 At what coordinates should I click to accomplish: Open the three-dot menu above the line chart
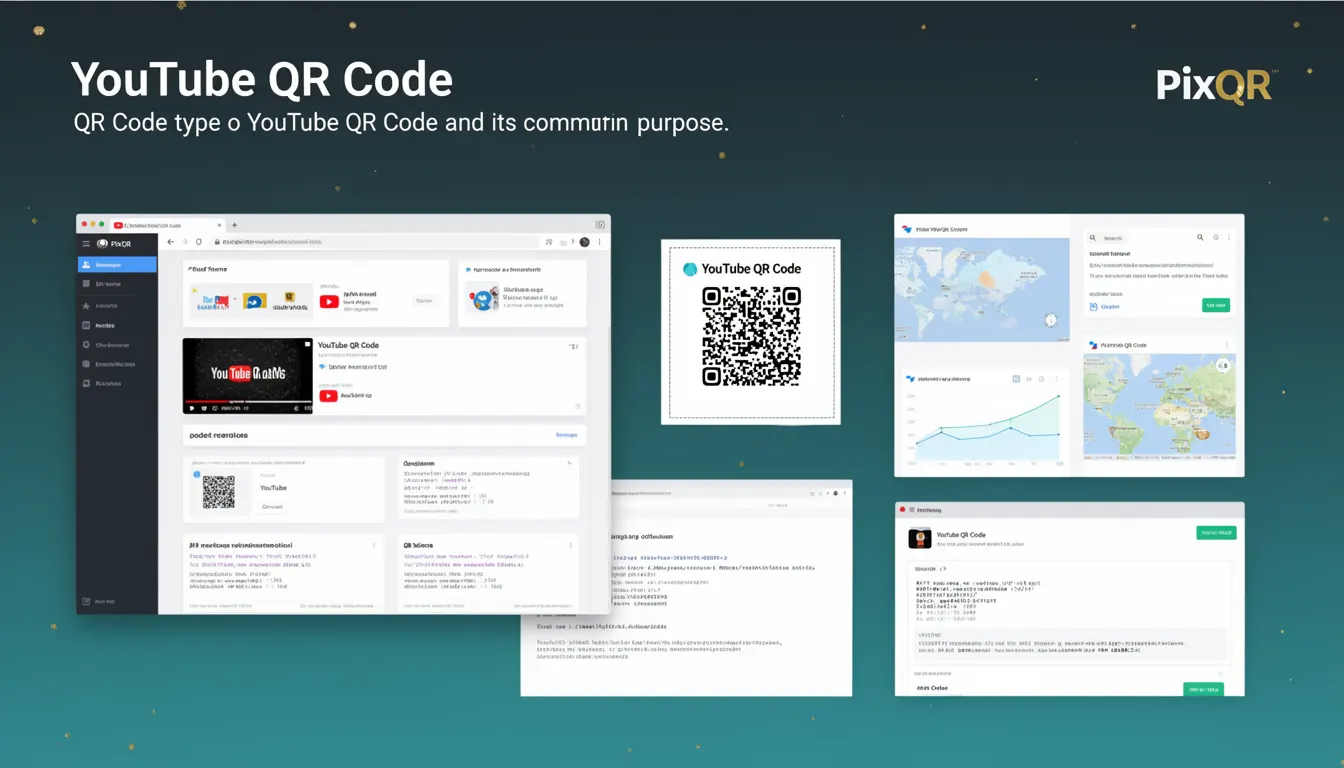click(x=1057, y=379)
